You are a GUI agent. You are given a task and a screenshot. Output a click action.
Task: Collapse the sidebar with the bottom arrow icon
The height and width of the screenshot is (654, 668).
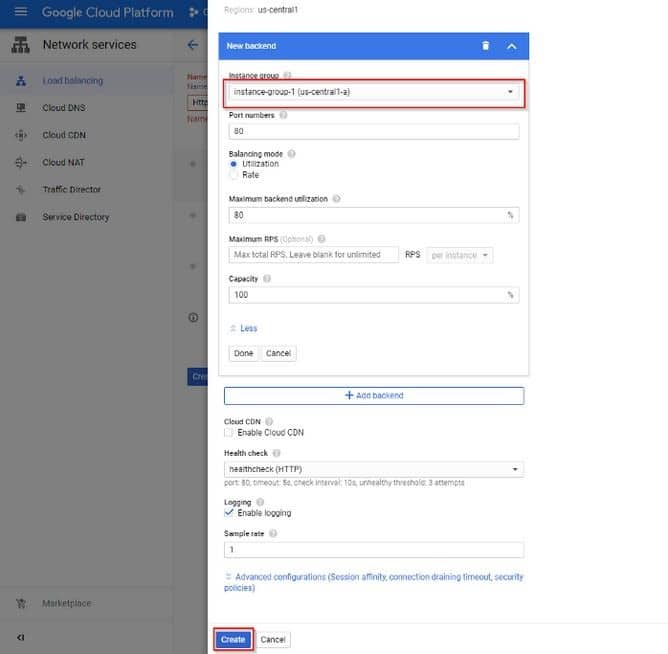tap(20, 637)
